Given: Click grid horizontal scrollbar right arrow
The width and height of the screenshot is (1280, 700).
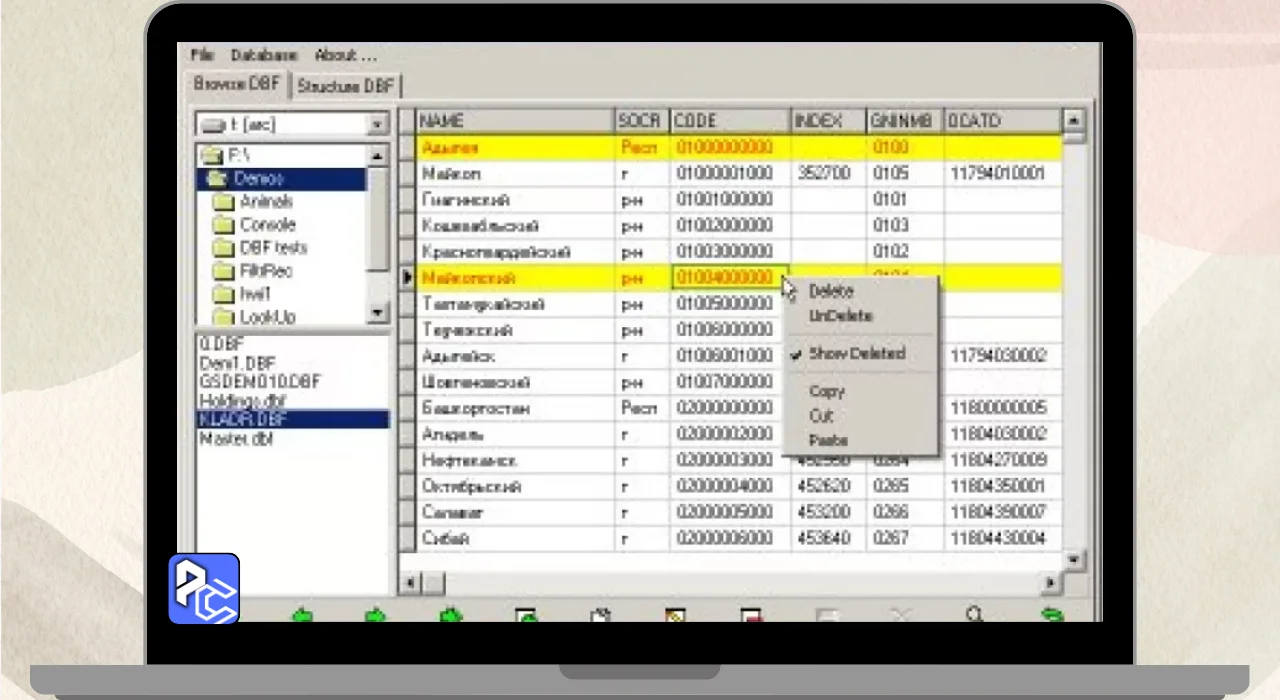Looking at the screenshot, I should pyautogui.click(x=1050, y=582).
